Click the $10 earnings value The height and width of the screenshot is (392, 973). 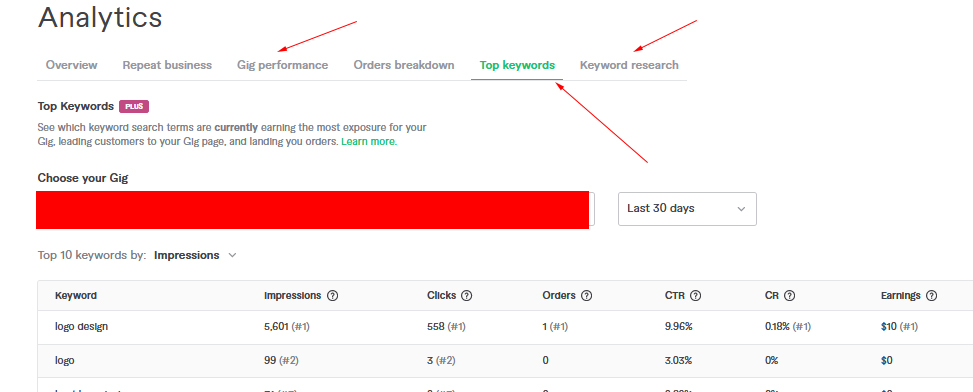(889, 326)
